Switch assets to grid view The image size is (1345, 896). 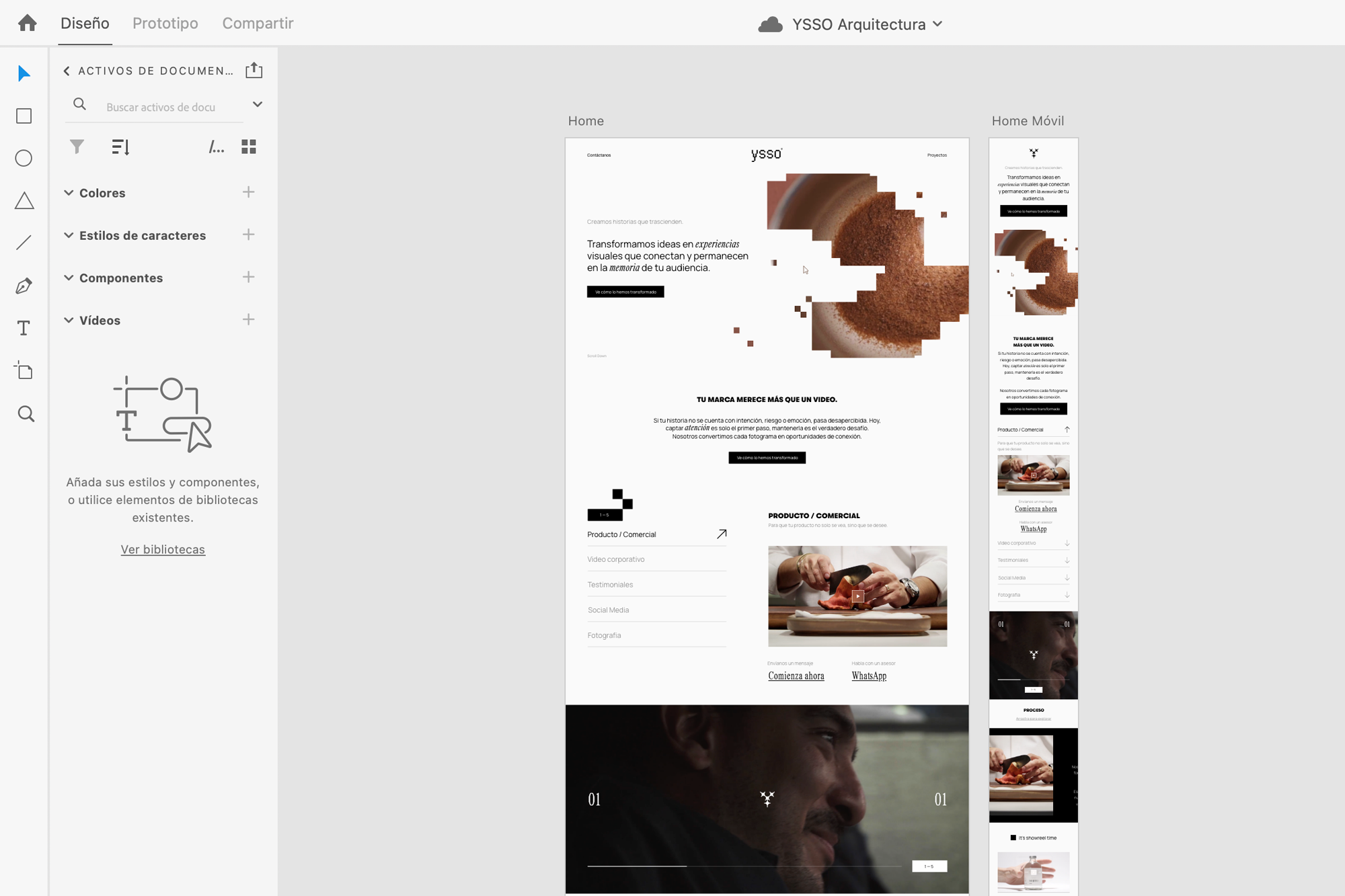click(249, 147)
